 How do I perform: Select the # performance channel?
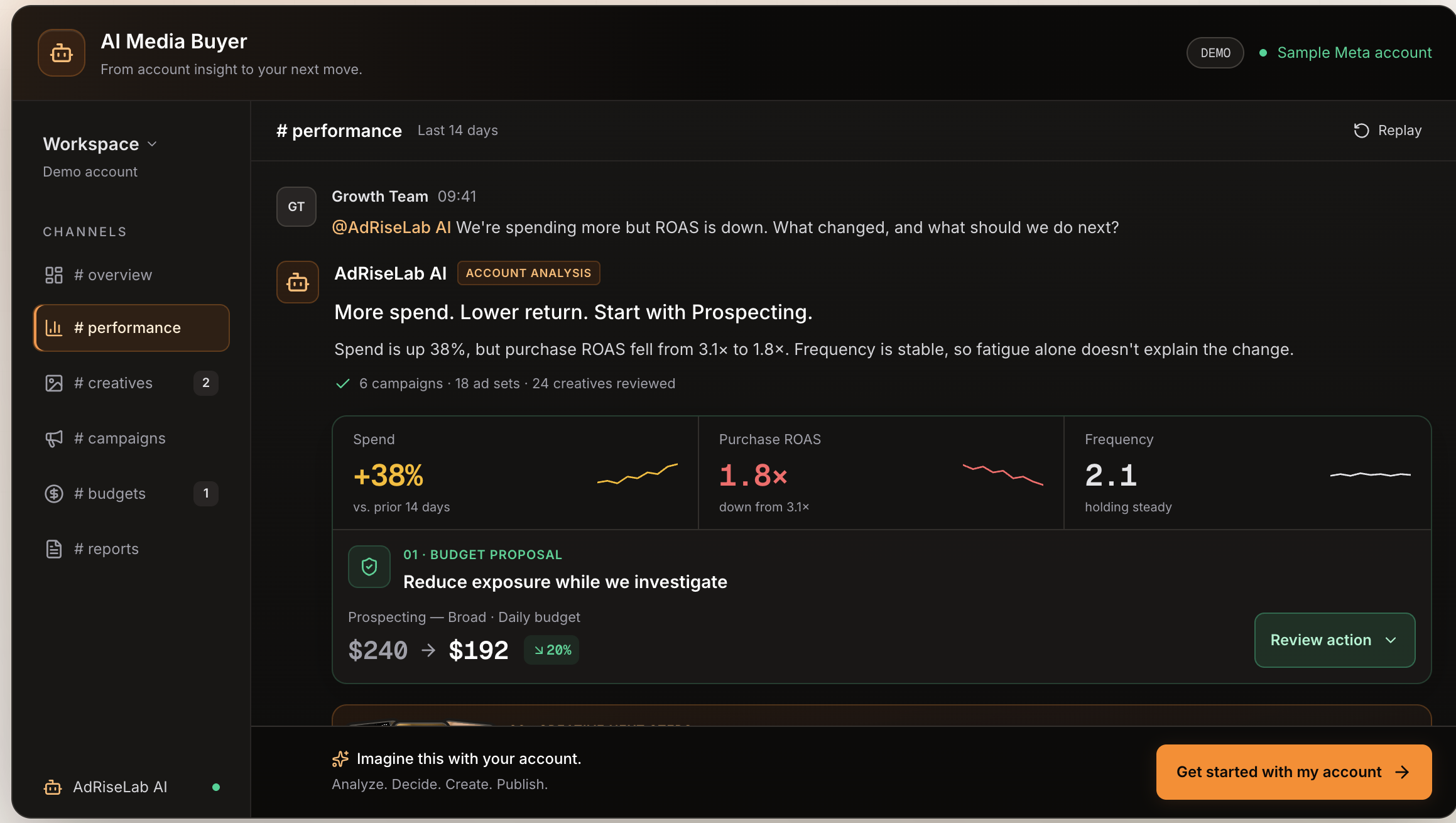(131, 328)
